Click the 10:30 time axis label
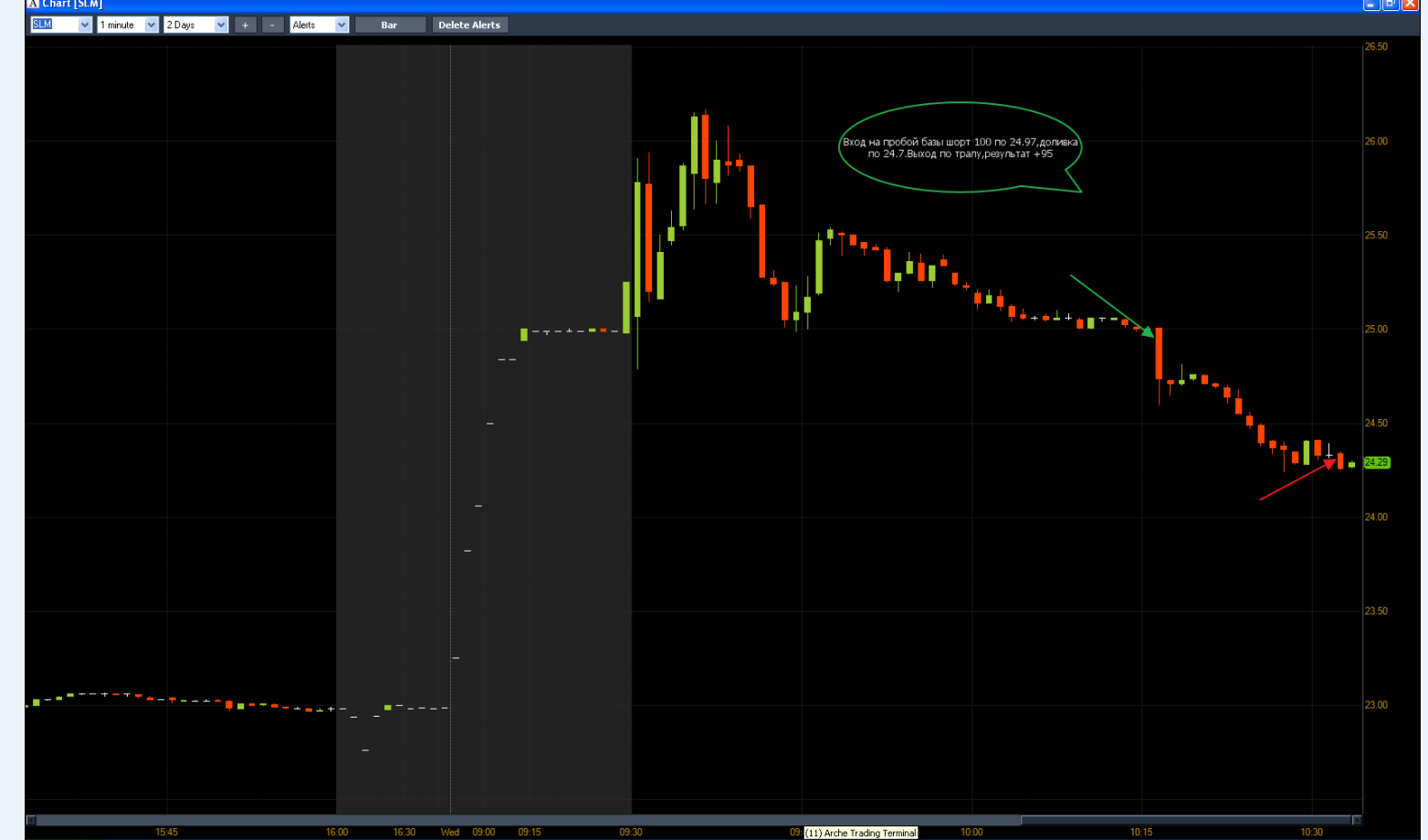This screenshot has height=840, width=1428. 1311,832
